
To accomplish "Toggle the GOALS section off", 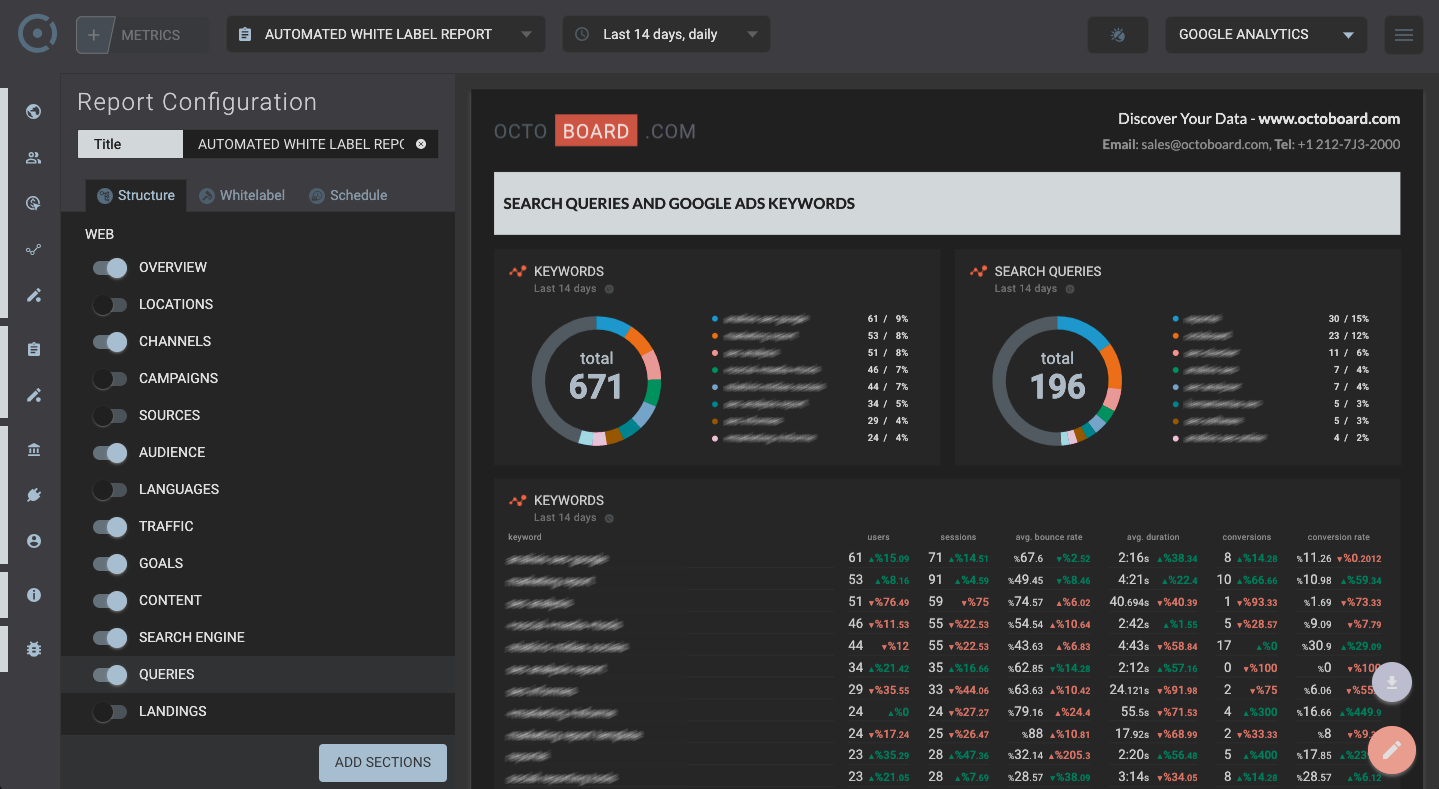I will (x=110, y=564).
